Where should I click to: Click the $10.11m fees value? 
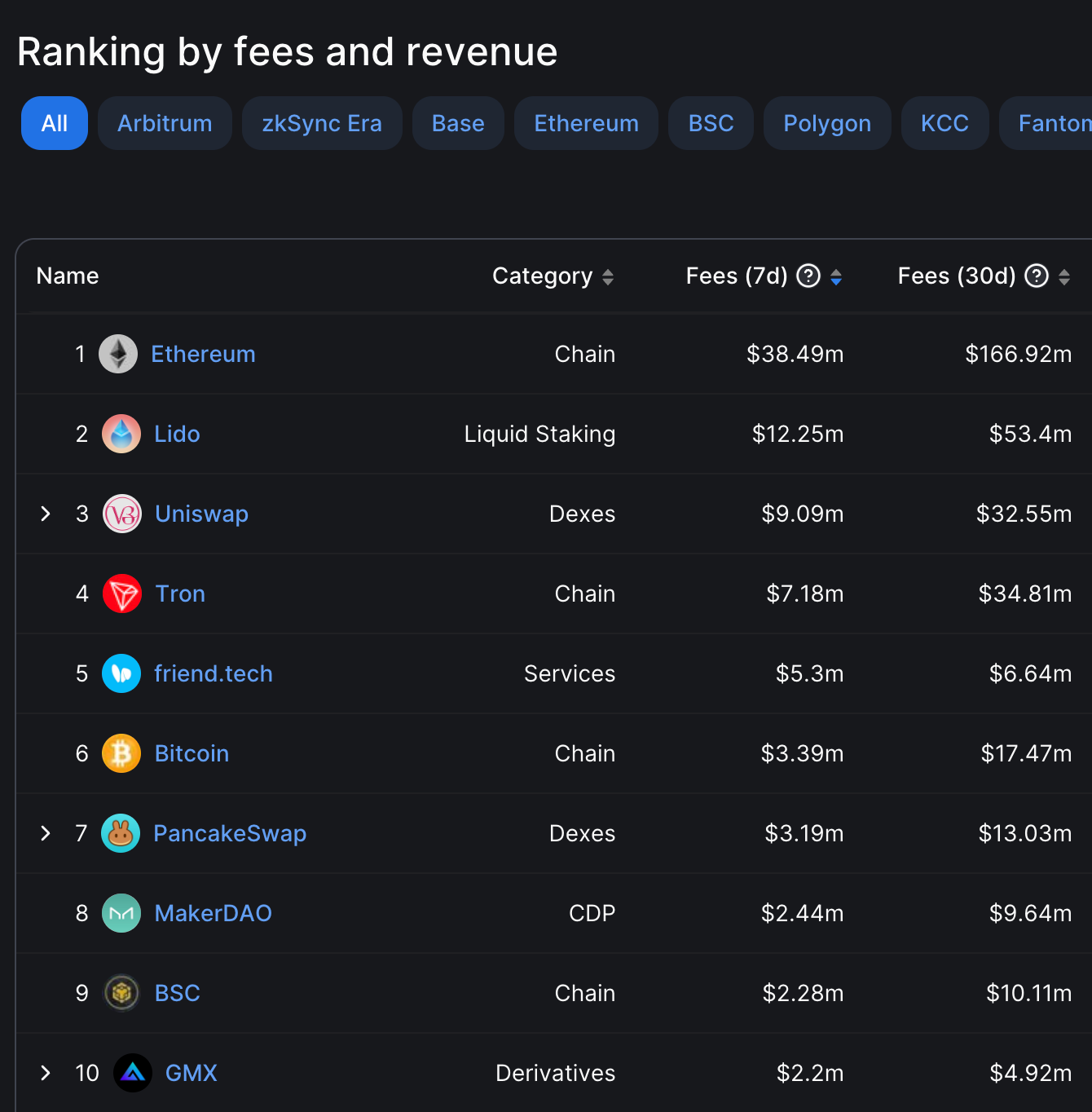(1029, 993)
